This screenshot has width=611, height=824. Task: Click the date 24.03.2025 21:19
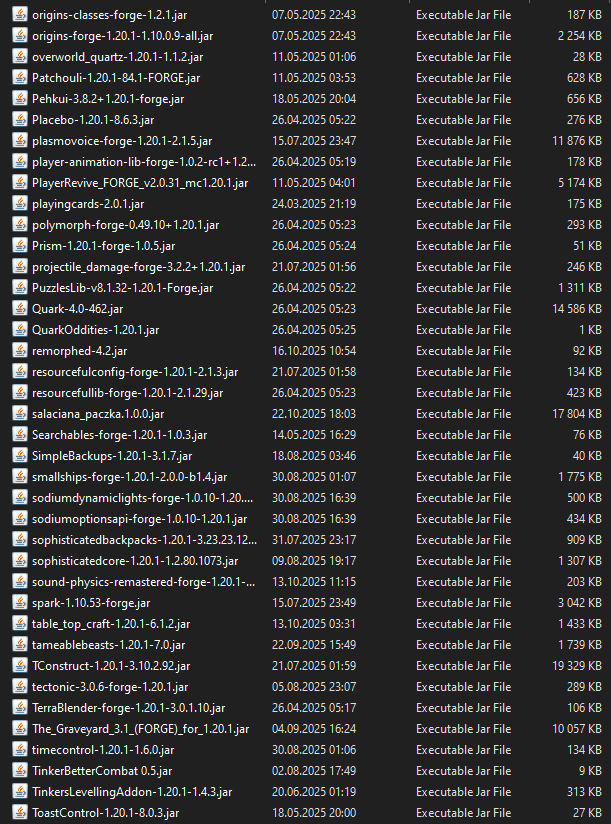pyautogui.click(x=314, y=204)
